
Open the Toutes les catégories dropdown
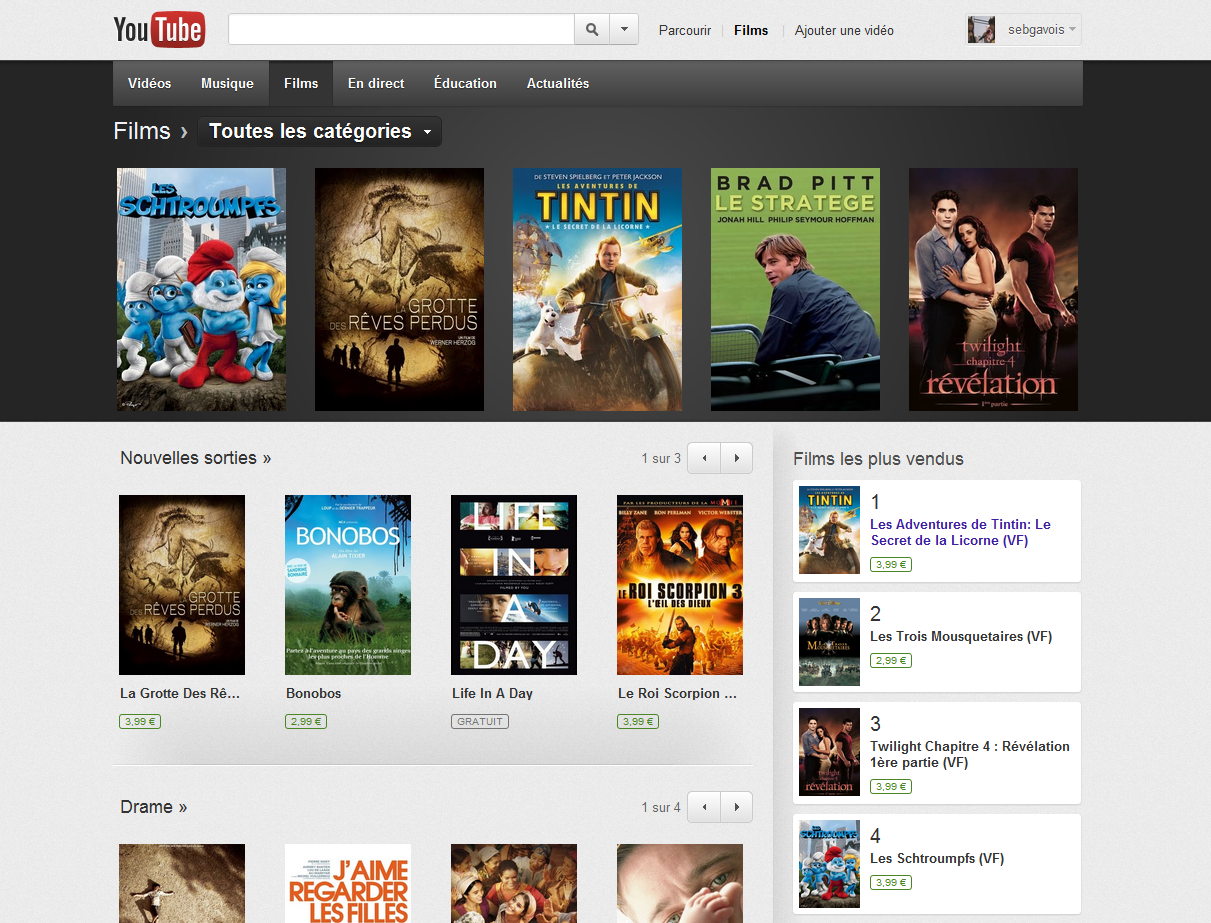coord(320,131)
